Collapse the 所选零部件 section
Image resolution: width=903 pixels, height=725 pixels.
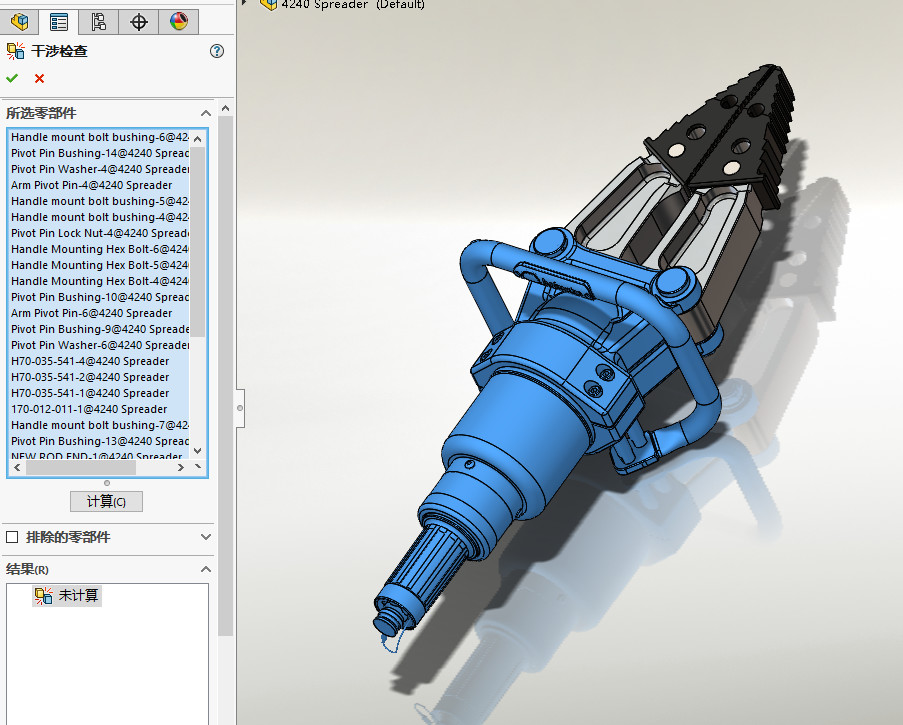[206, 113]
